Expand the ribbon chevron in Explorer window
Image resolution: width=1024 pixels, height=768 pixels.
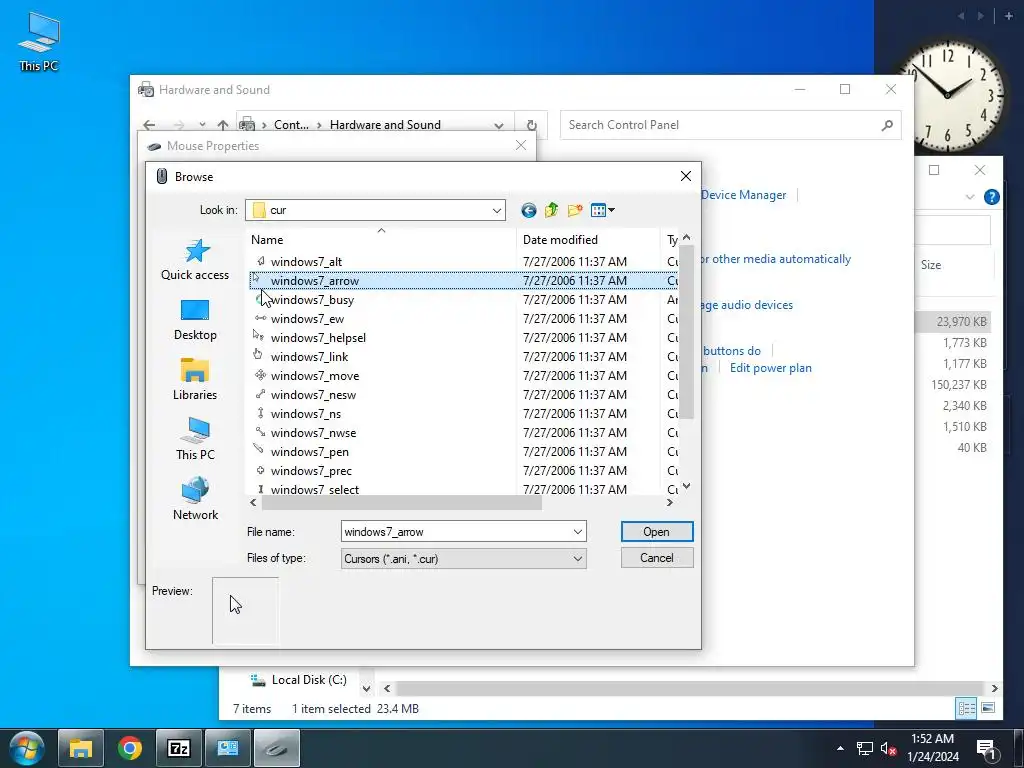[970, 197]
